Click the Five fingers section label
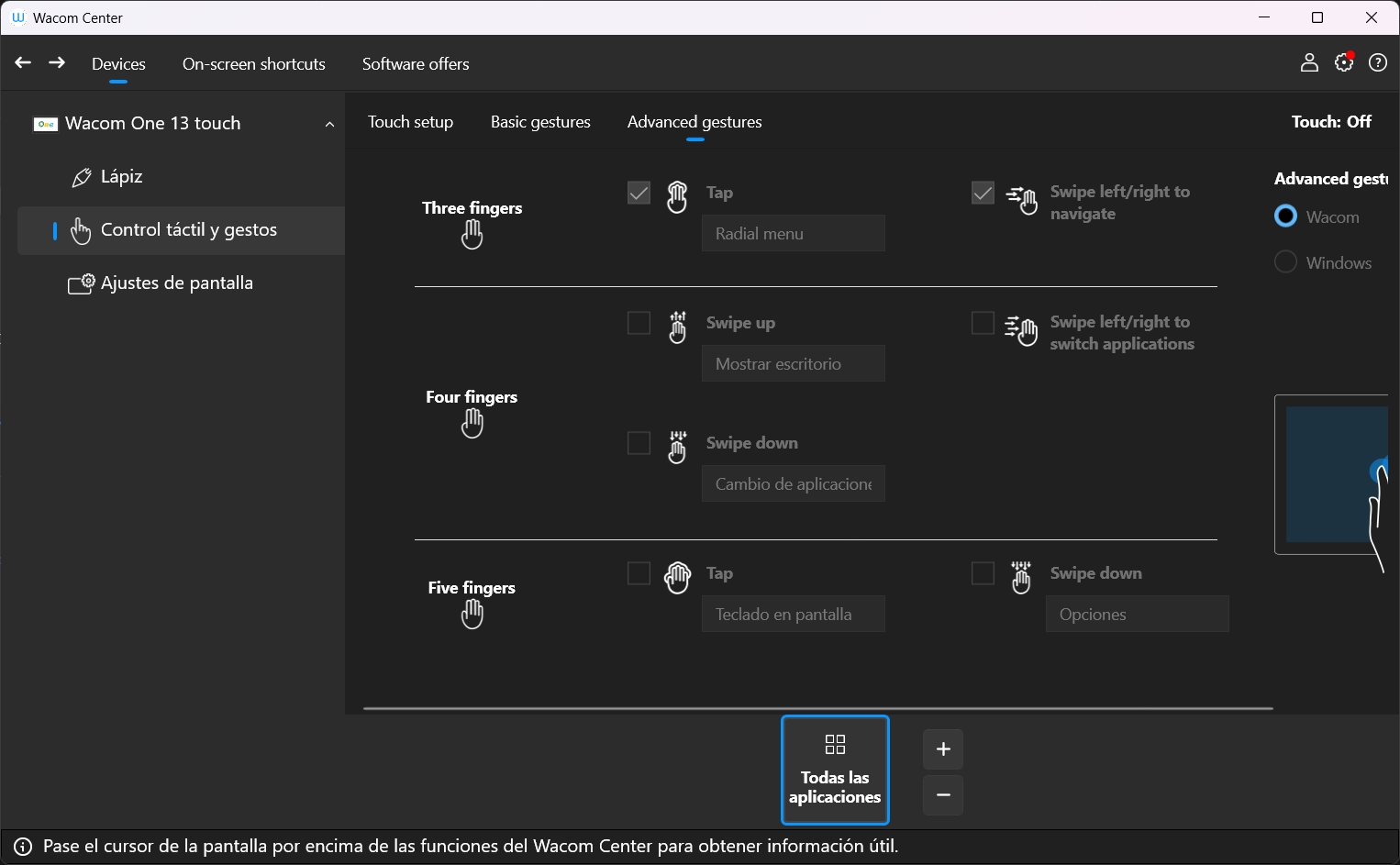 coord(472,588)
